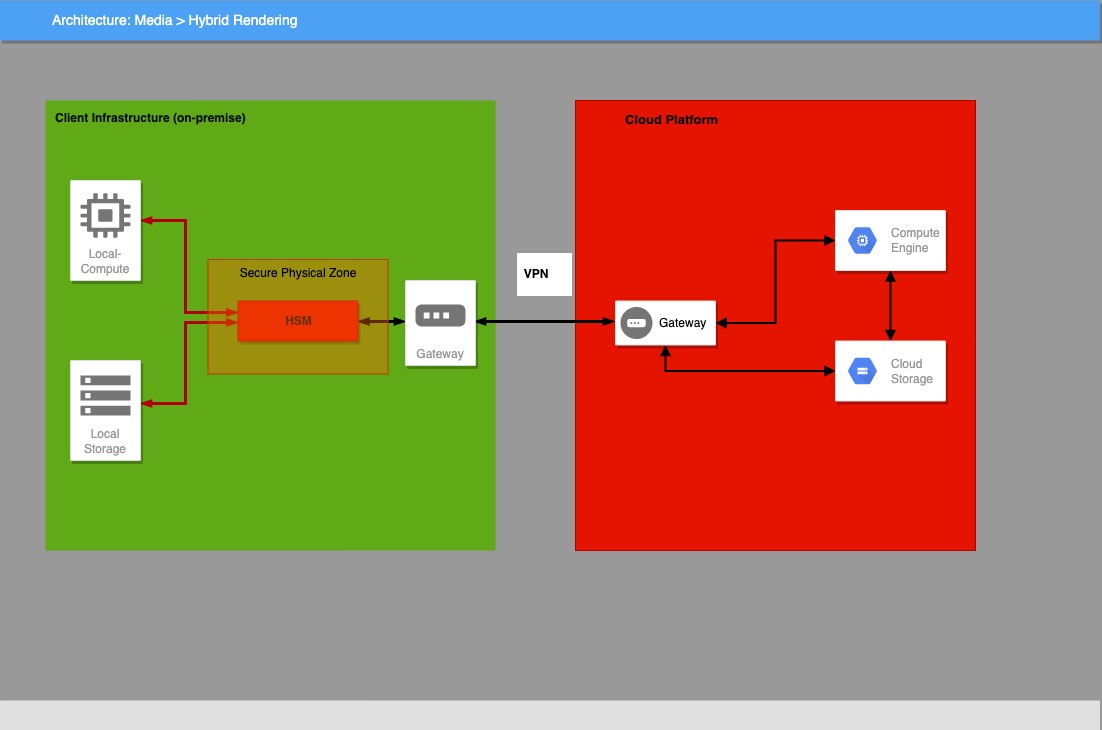This screenshot has height=730, width=1102.
Task: Select Client Infrastructure (on-premise) label
Action: tap(150, 118)
